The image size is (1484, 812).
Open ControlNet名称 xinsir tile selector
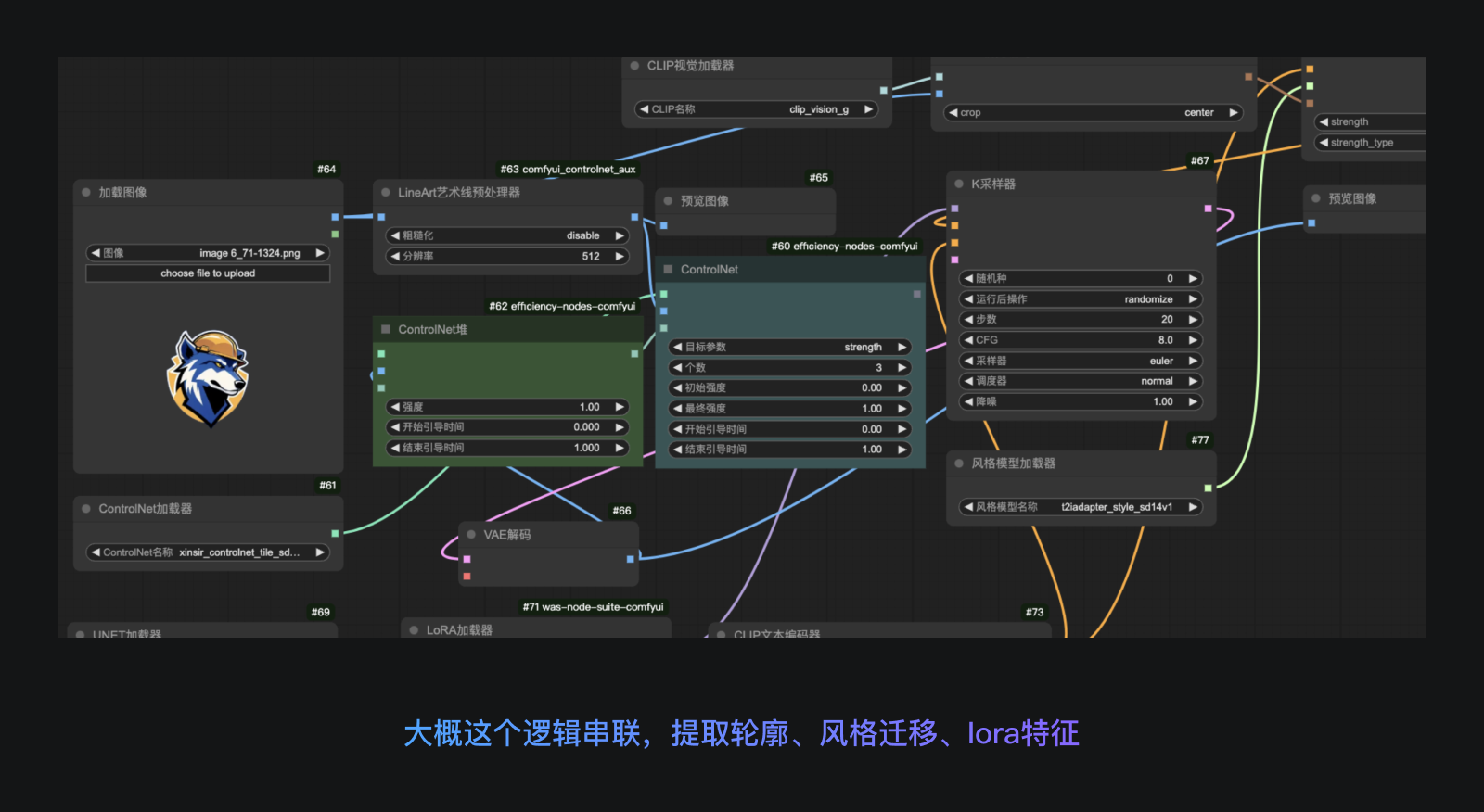coord(208,552)
